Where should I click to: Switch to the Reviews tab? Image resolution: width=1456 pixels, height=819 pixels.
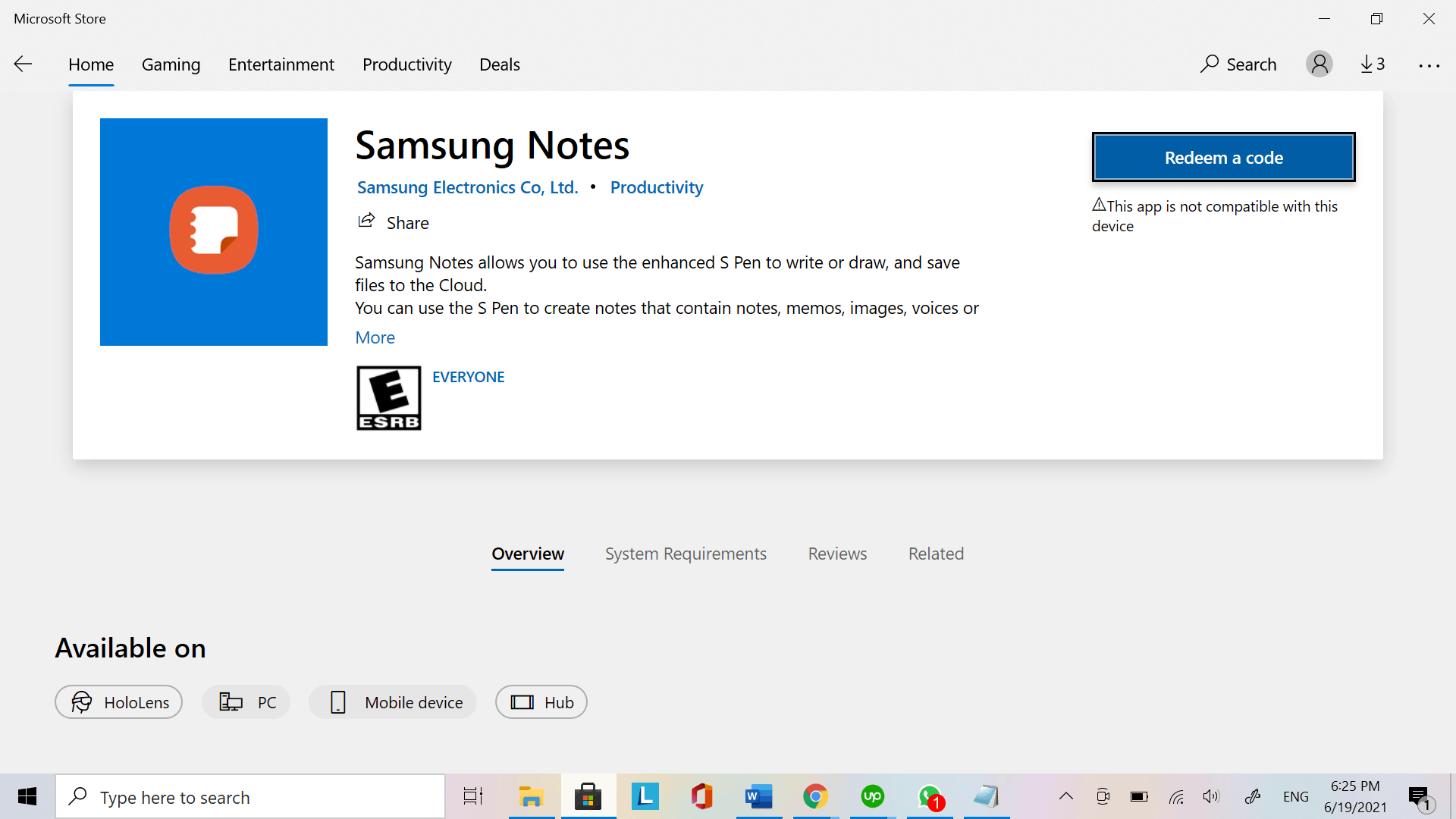click(x=837, y=554)
